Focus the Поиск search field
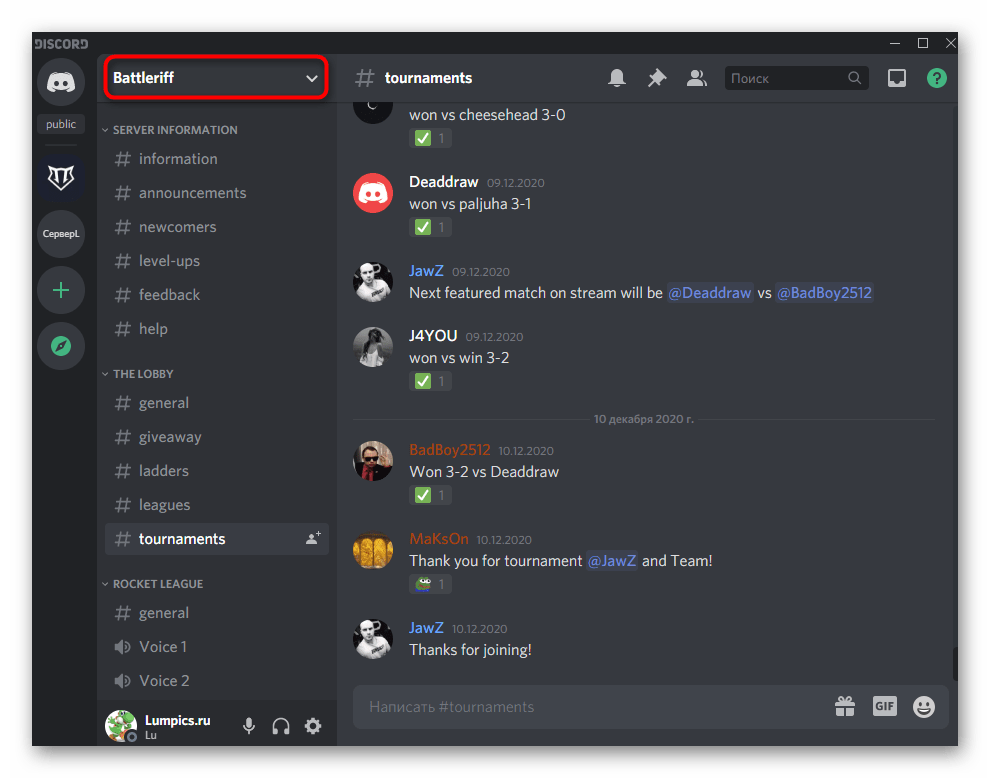 tap(796, 78)
